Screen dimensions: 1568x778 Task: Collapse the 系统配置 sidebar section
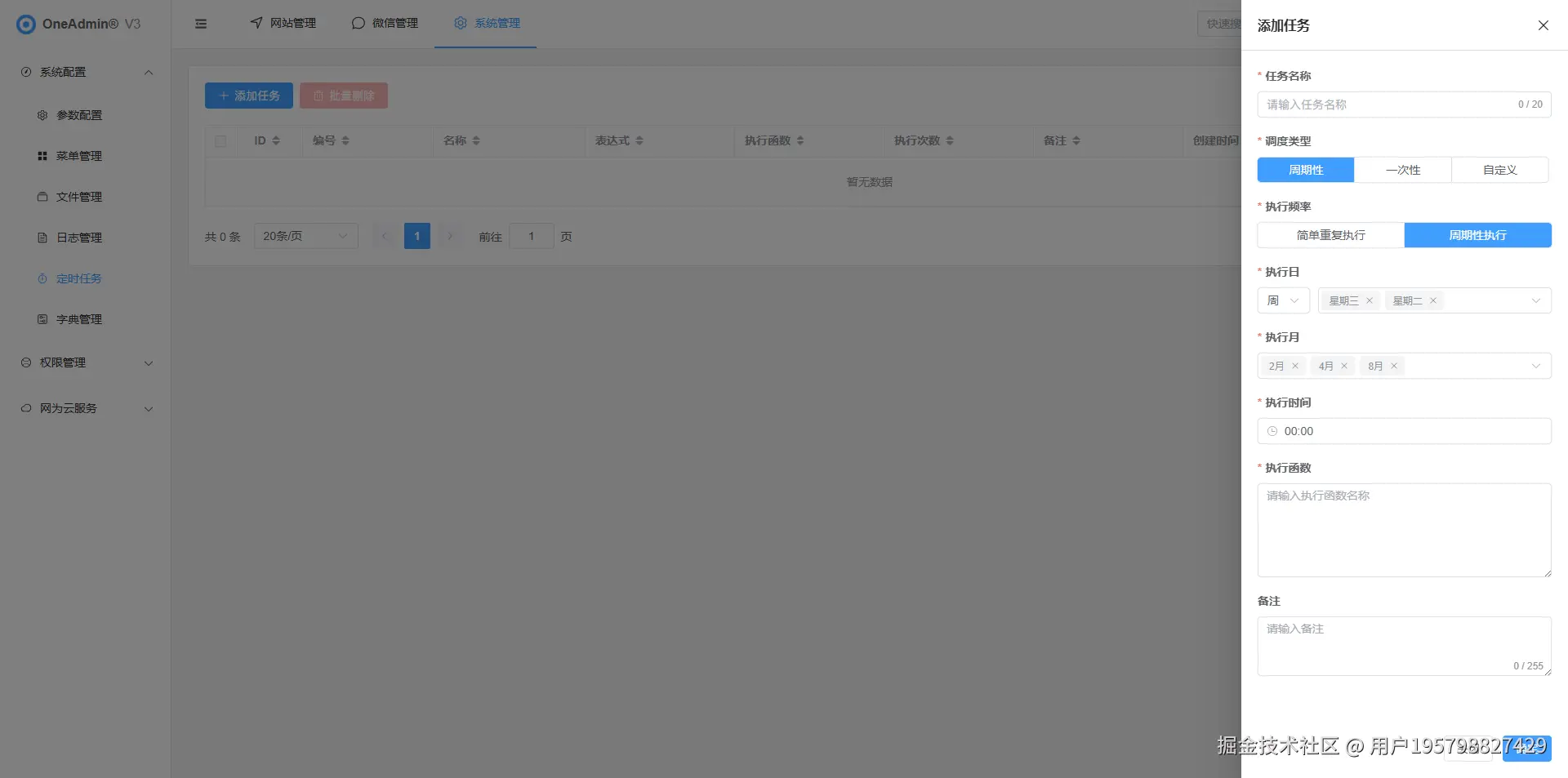point(149,72)
